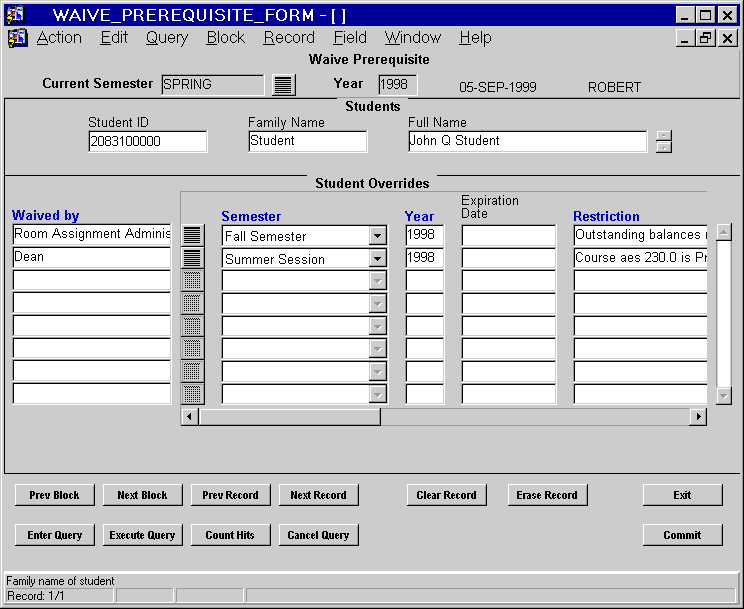Click the Clear Record button

pos(446,495)
